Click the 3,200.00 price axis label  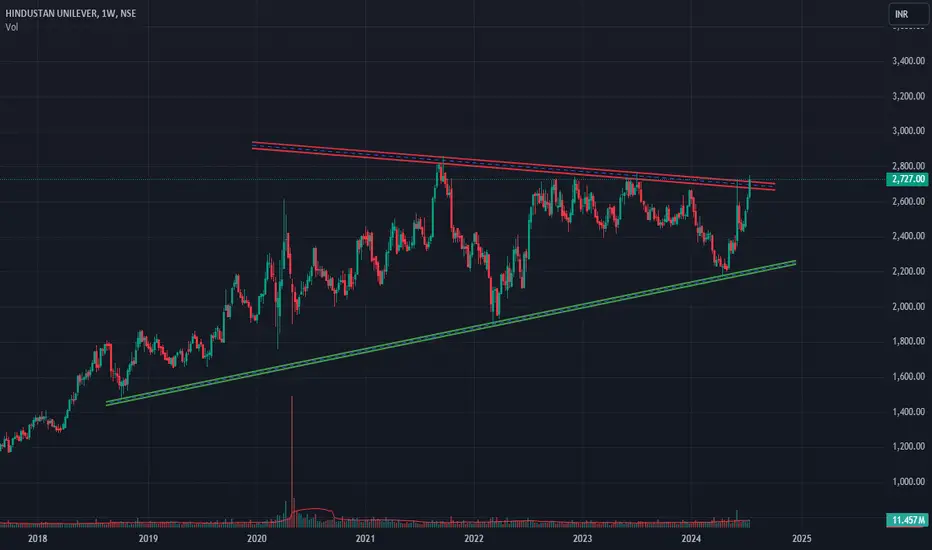[908, 96]
